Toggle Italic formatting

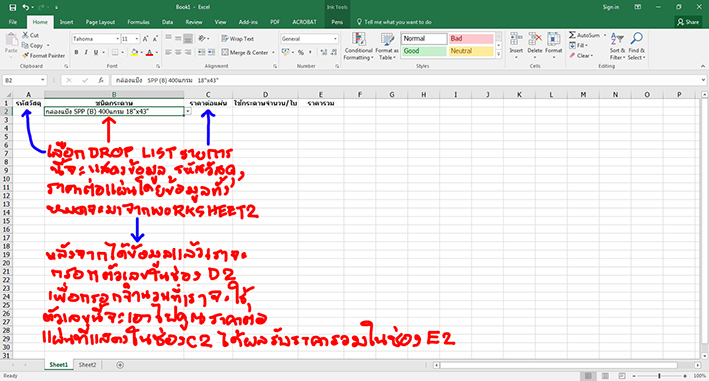point(86,52)
